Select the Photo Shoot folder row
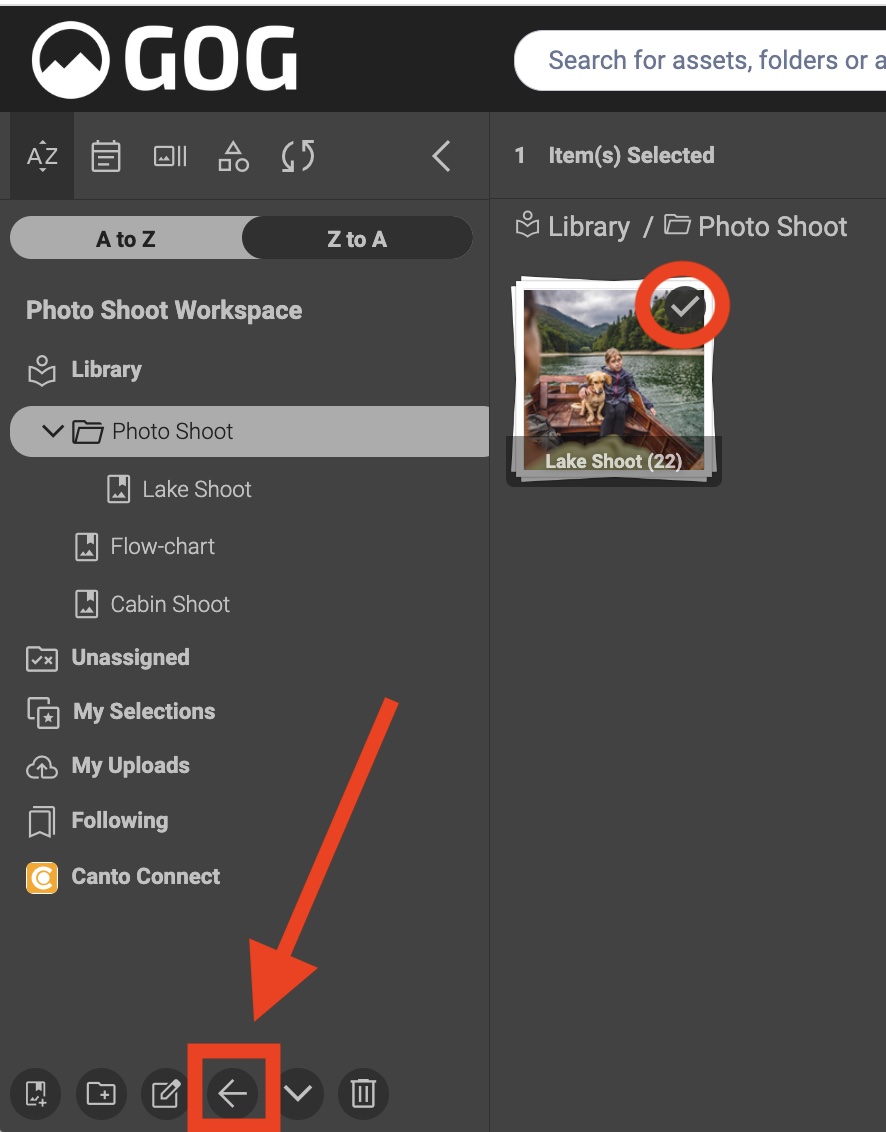The width and height of the screenshot is (886, 1132). [249, 432]
